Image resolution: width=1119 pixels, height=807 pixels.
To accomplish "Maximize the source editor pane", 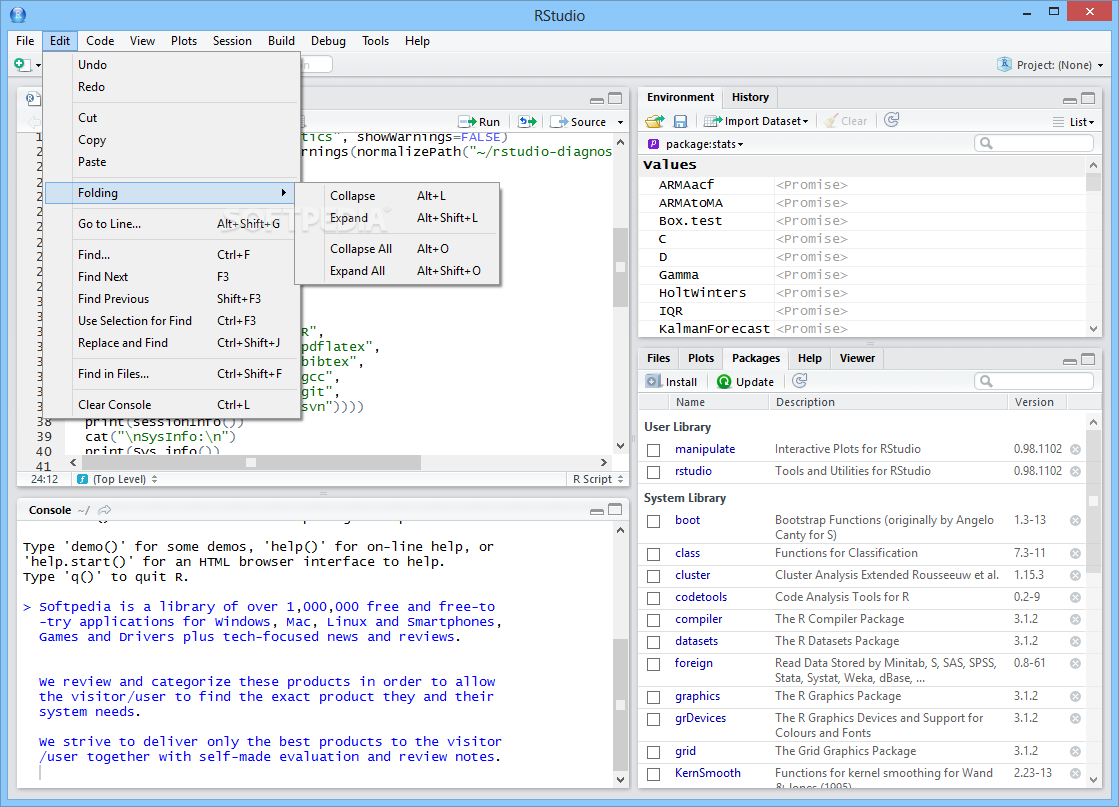I will [615, 98].
